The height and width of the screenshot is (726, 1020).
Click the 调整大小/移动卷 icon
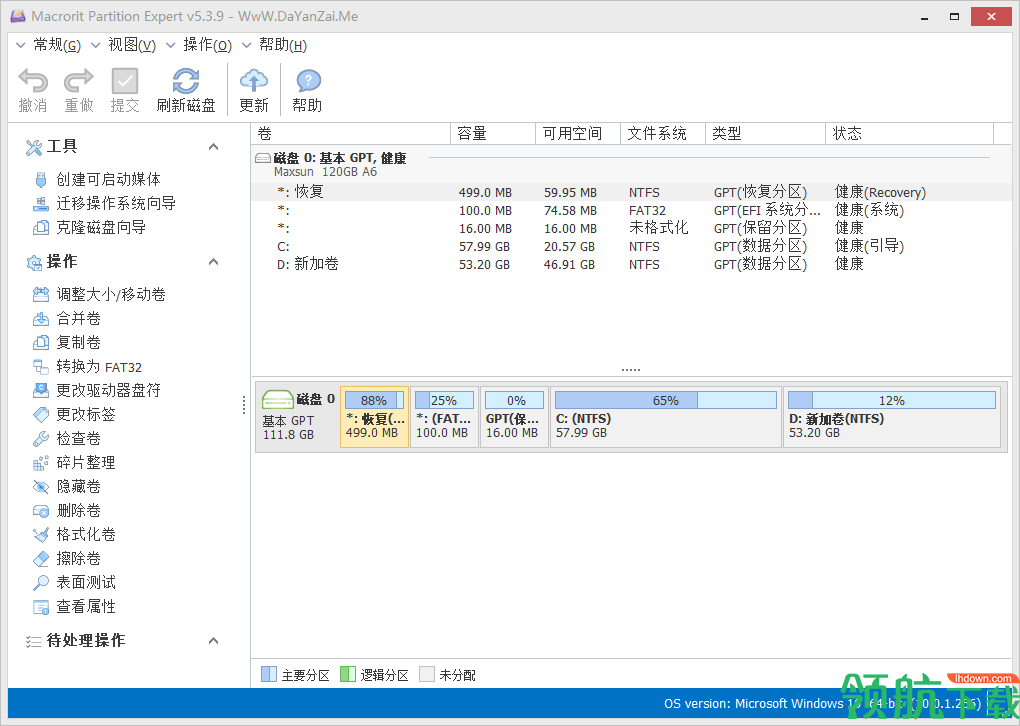[41, 295]
